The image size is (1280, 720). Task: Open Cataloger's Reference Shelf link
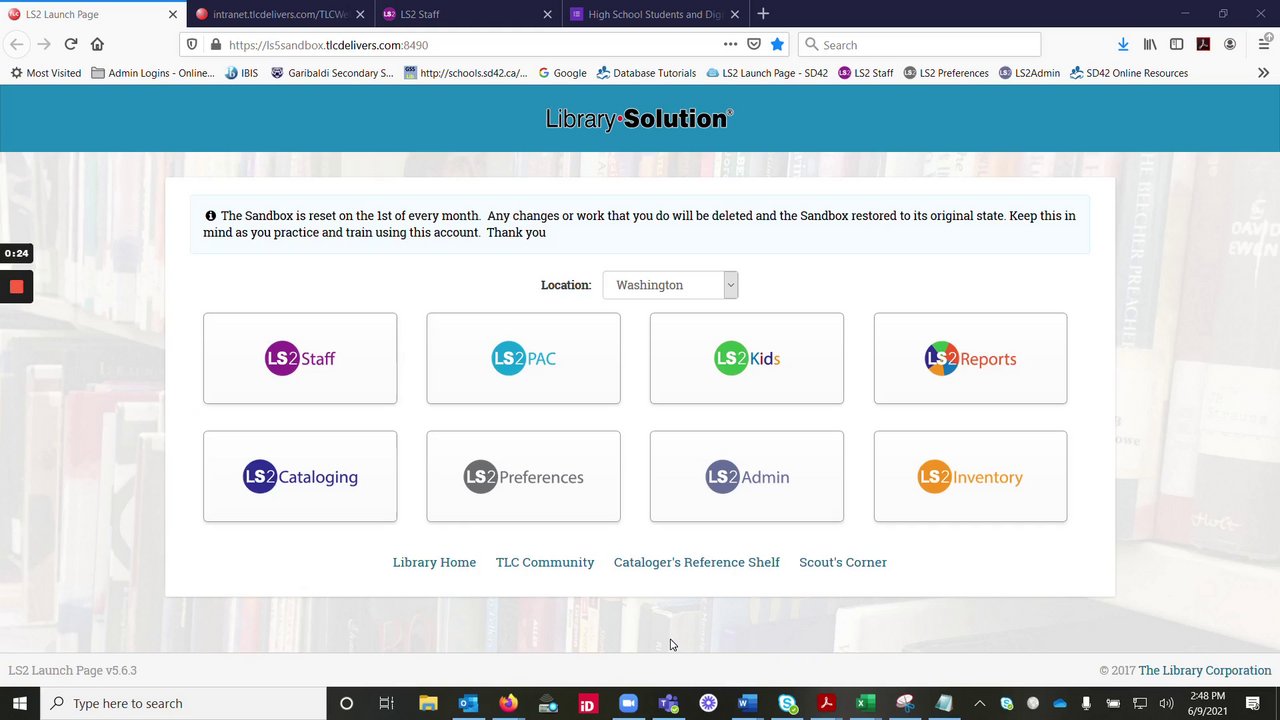697,562
